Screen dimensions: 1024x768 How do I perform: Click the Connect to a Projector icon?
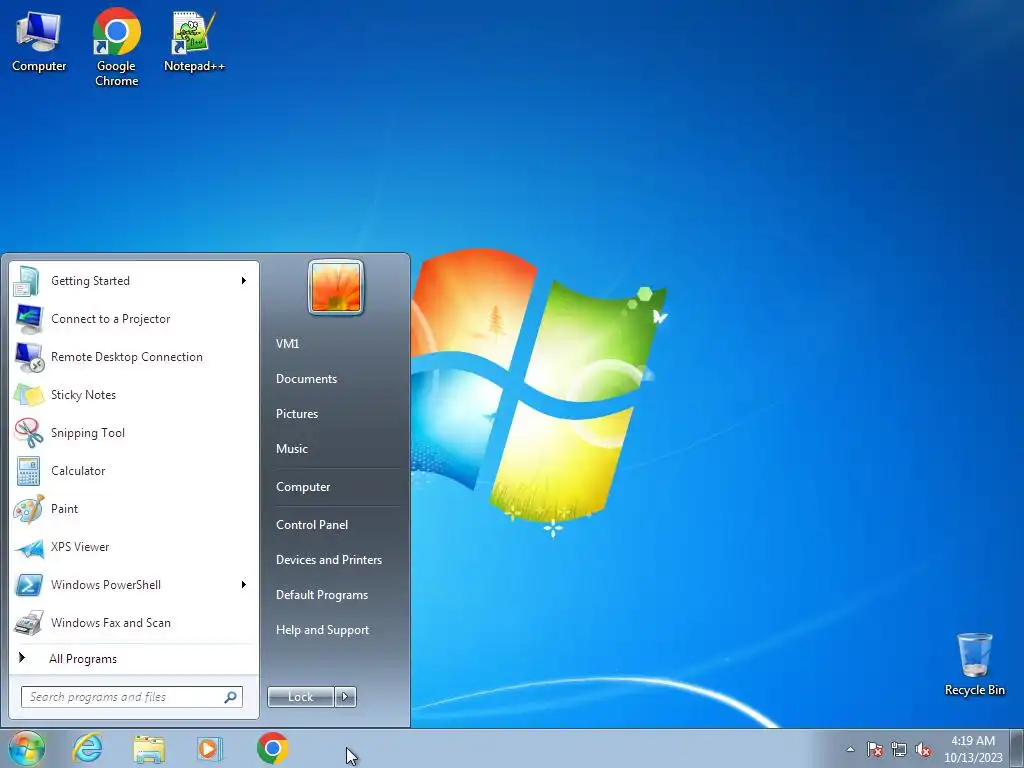(28, 319)
